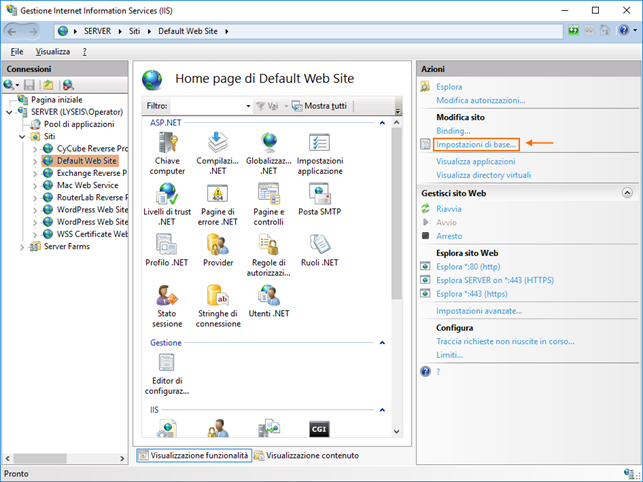Image resolution: width=643 pixels, height=482 pixels.
Task: Open Stato sessione feature
Action: pos(167,306)
